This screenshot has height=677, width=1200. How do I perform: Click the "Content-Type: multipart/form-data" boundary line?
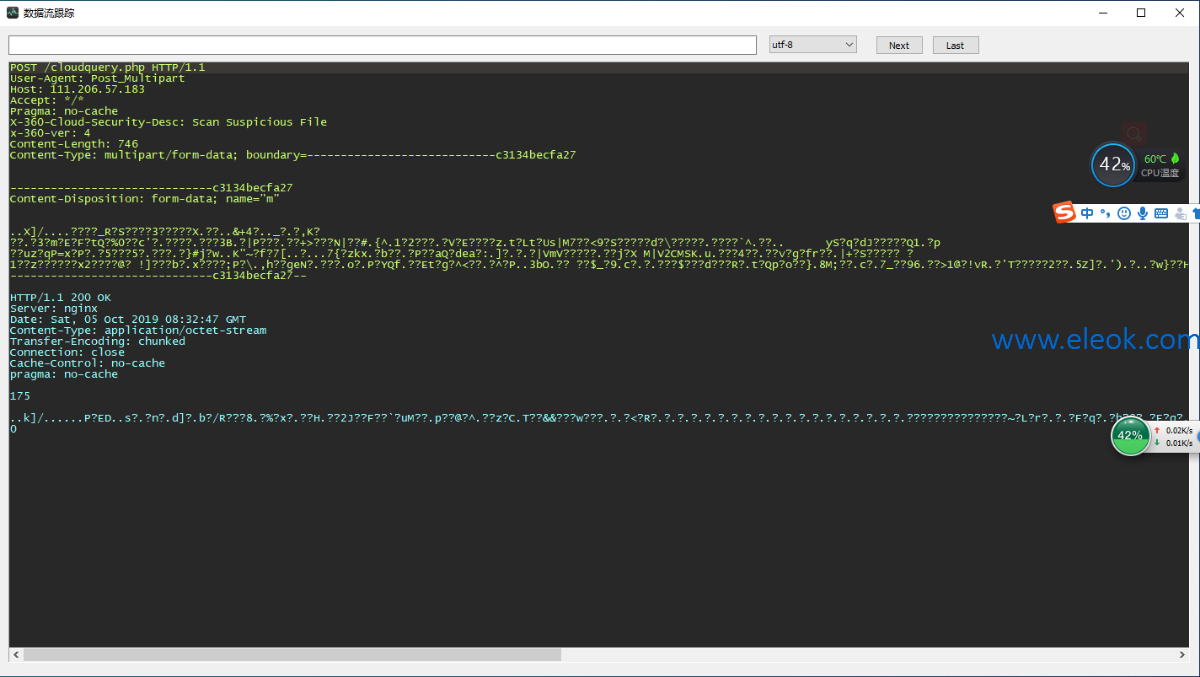point(293,155)
